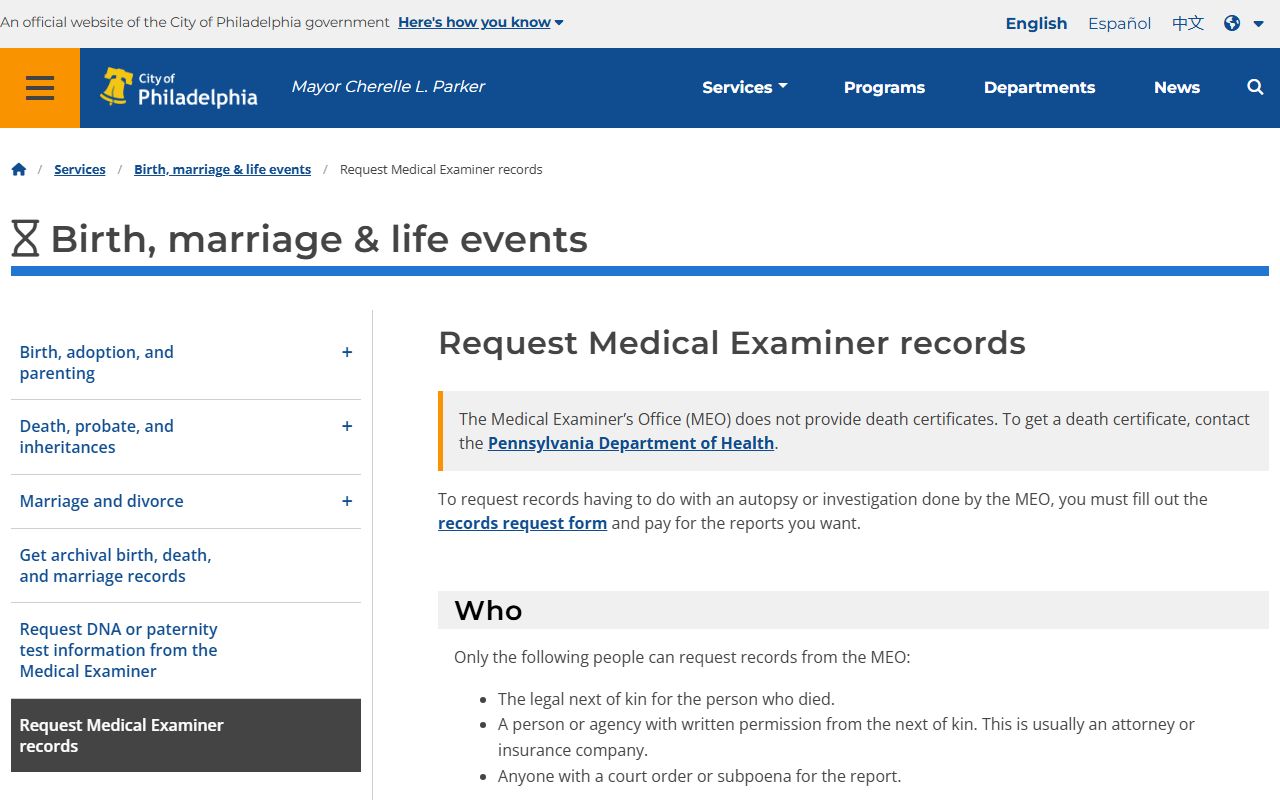Click the hourglass icon beside section title
The width and height of the screenshot is (1280, 800).
point(25,239)
